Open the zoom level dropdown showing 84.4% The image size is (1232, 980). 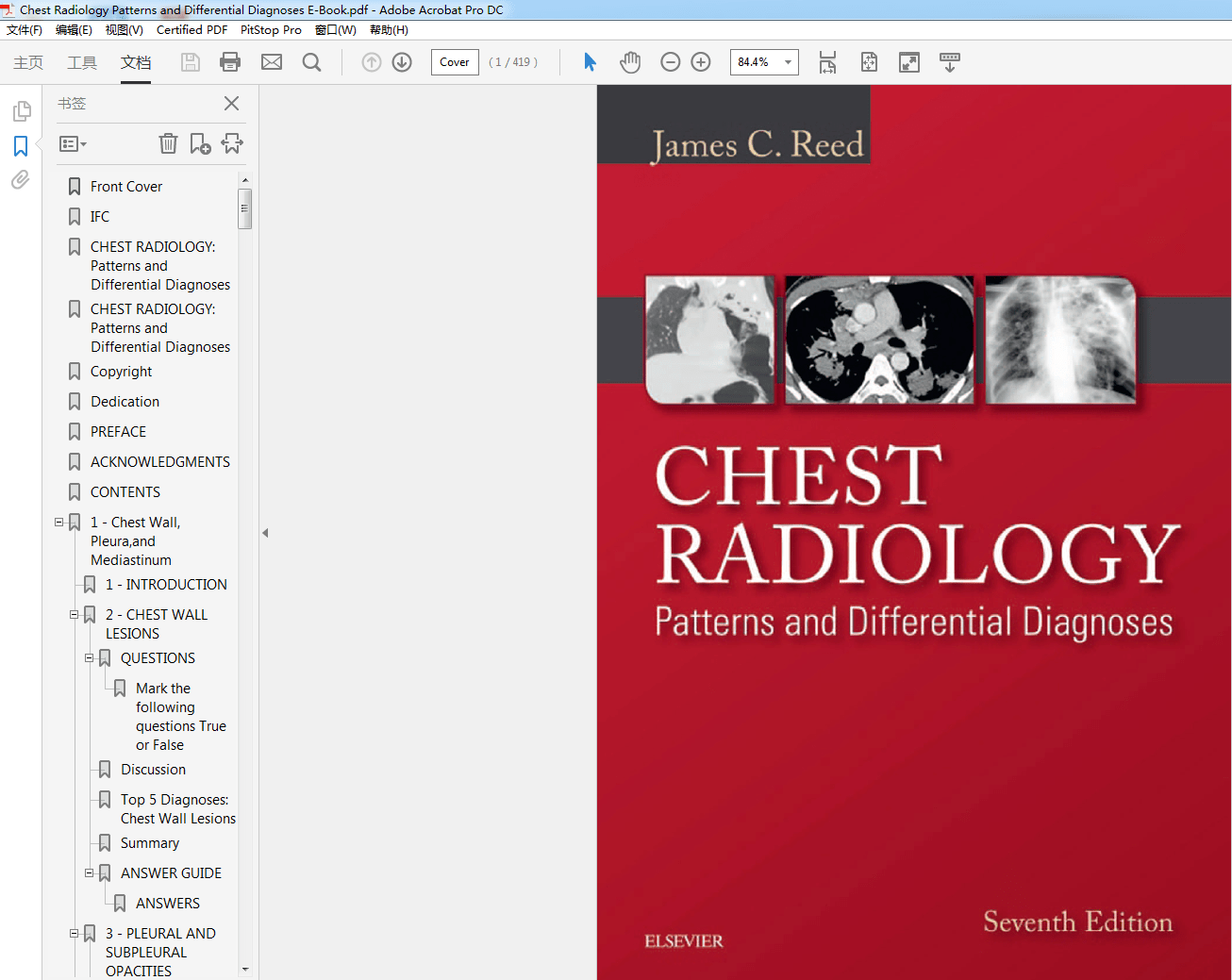(x=787, y=61)
